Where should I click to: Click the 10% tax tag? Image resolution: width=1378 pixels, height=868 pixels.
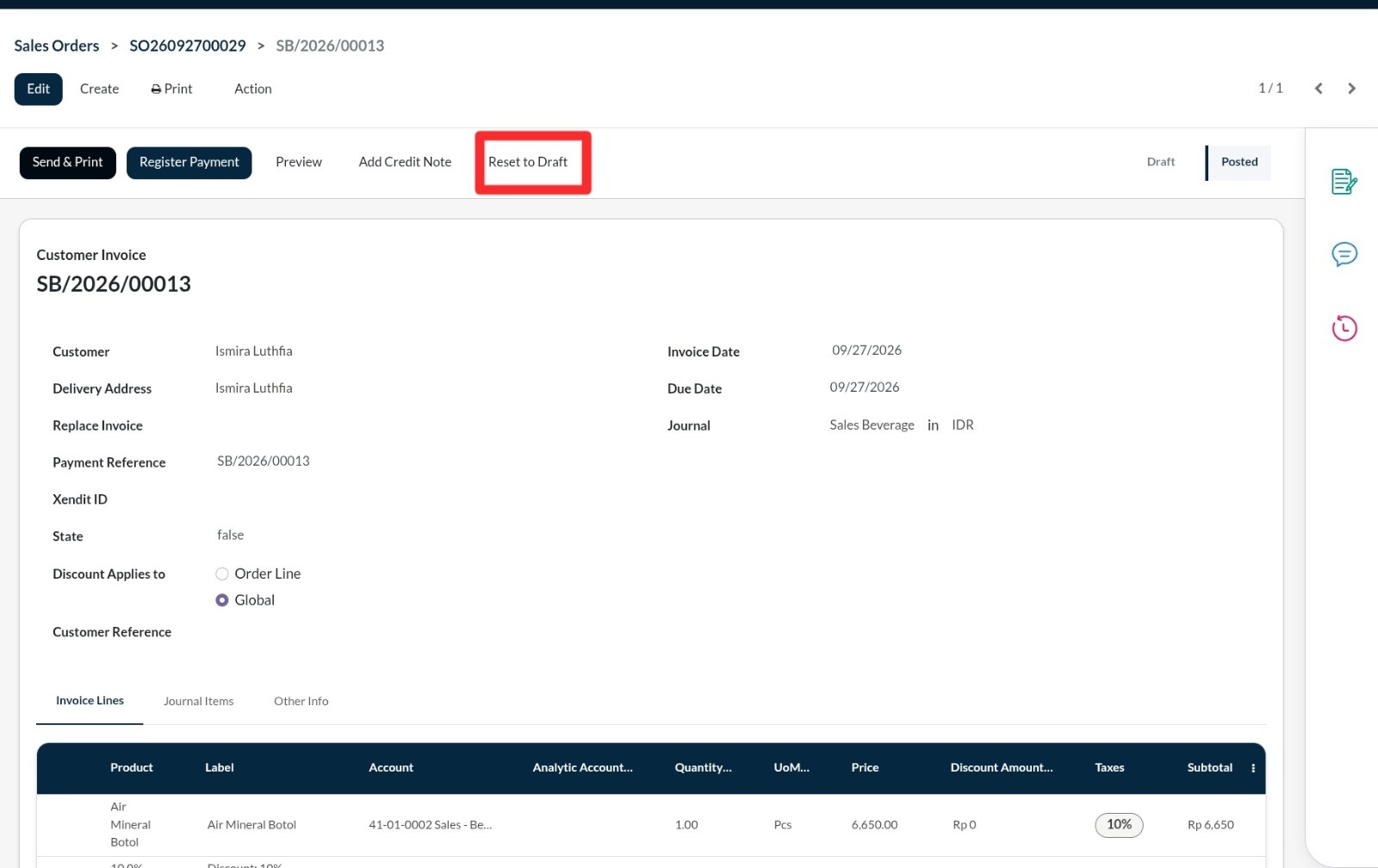click(1120, 825)
